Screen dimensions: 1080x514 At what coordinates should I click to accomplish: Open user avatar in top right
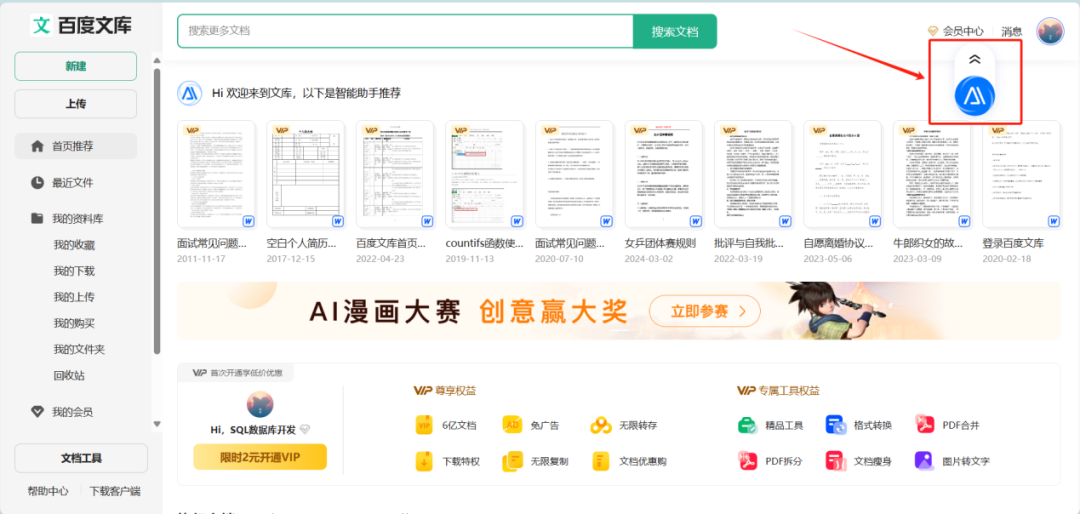1050,31
